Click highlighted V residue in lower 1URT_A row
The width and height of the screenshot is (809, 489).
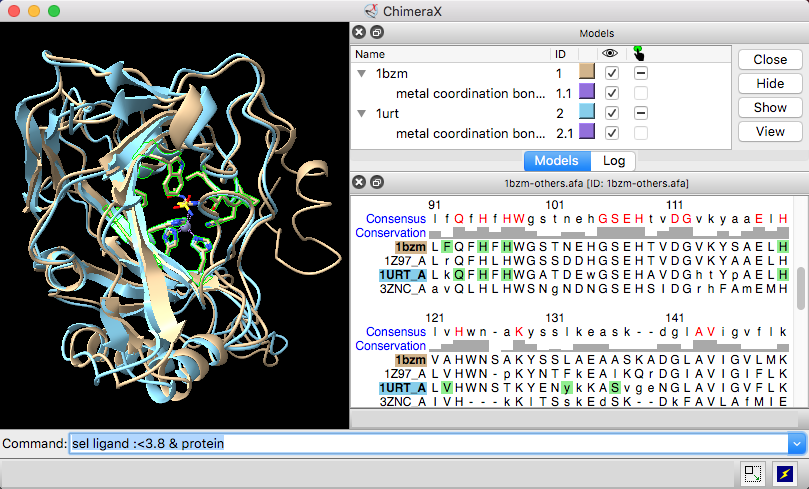[x=447, y=388]
